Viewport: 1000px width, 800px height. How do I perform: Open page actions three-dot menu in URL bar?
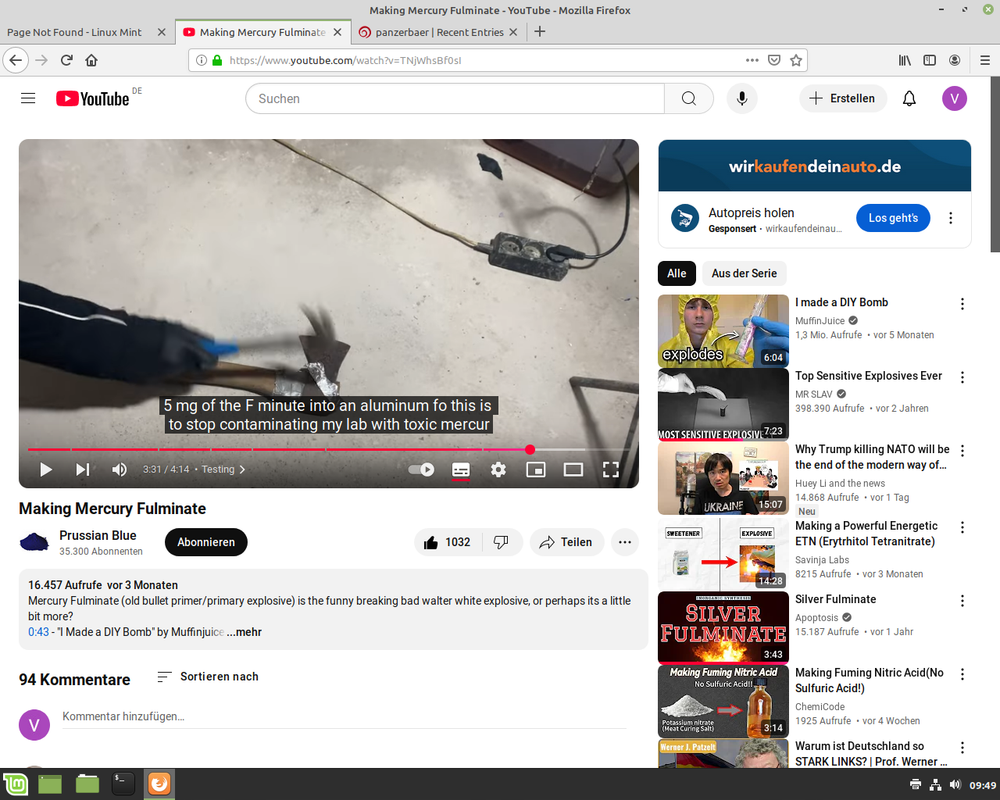752,60
